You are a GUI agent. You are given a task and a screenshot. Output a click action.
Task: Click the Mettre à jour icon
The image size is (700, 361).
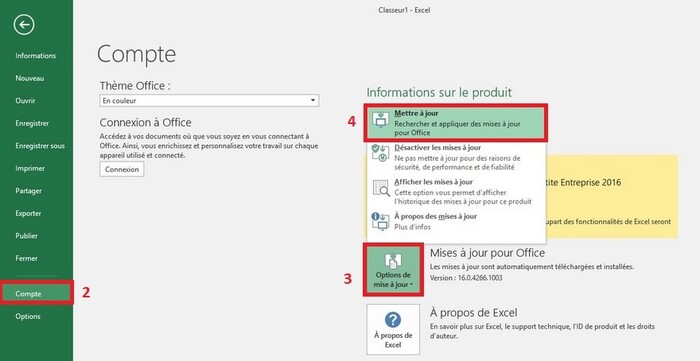(380, 120)
